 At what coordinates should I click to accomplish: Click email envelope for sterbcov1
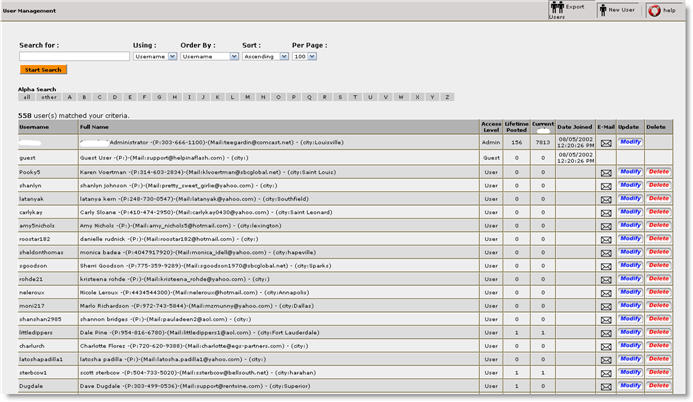(x=606, y=373)
